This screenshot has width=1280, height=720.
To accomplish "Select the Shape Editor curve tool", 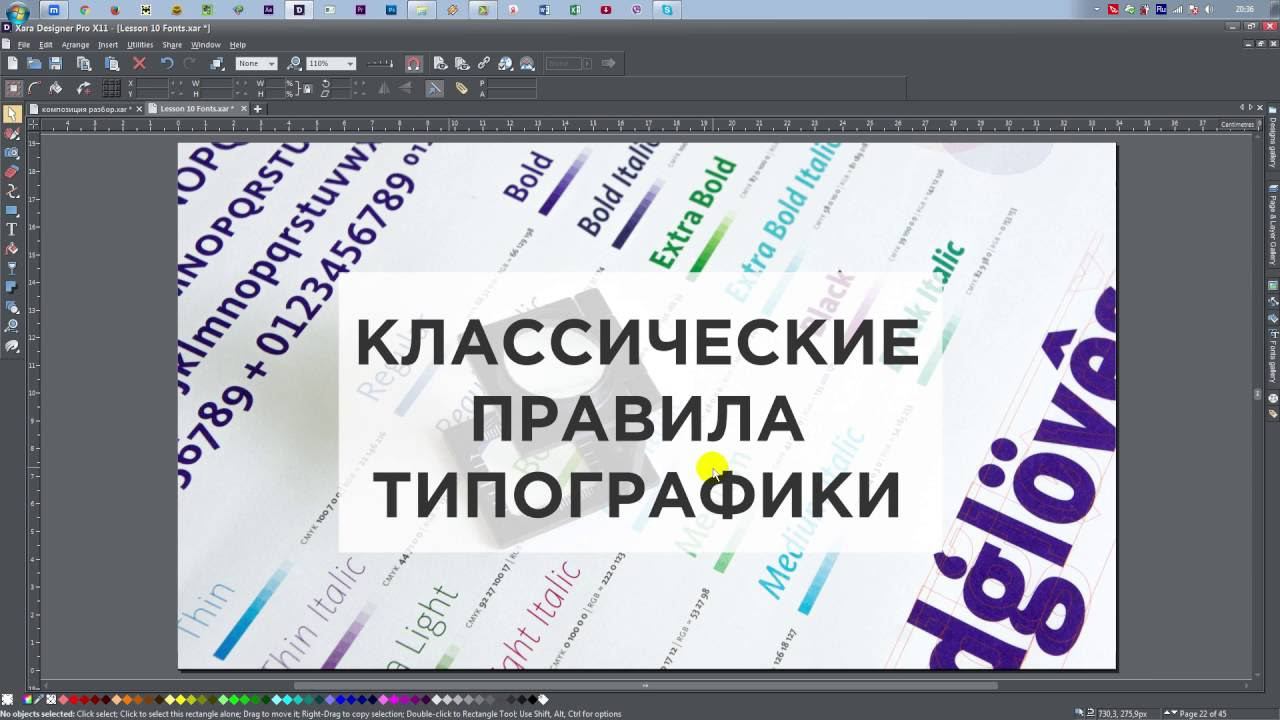I will (12, 191).
